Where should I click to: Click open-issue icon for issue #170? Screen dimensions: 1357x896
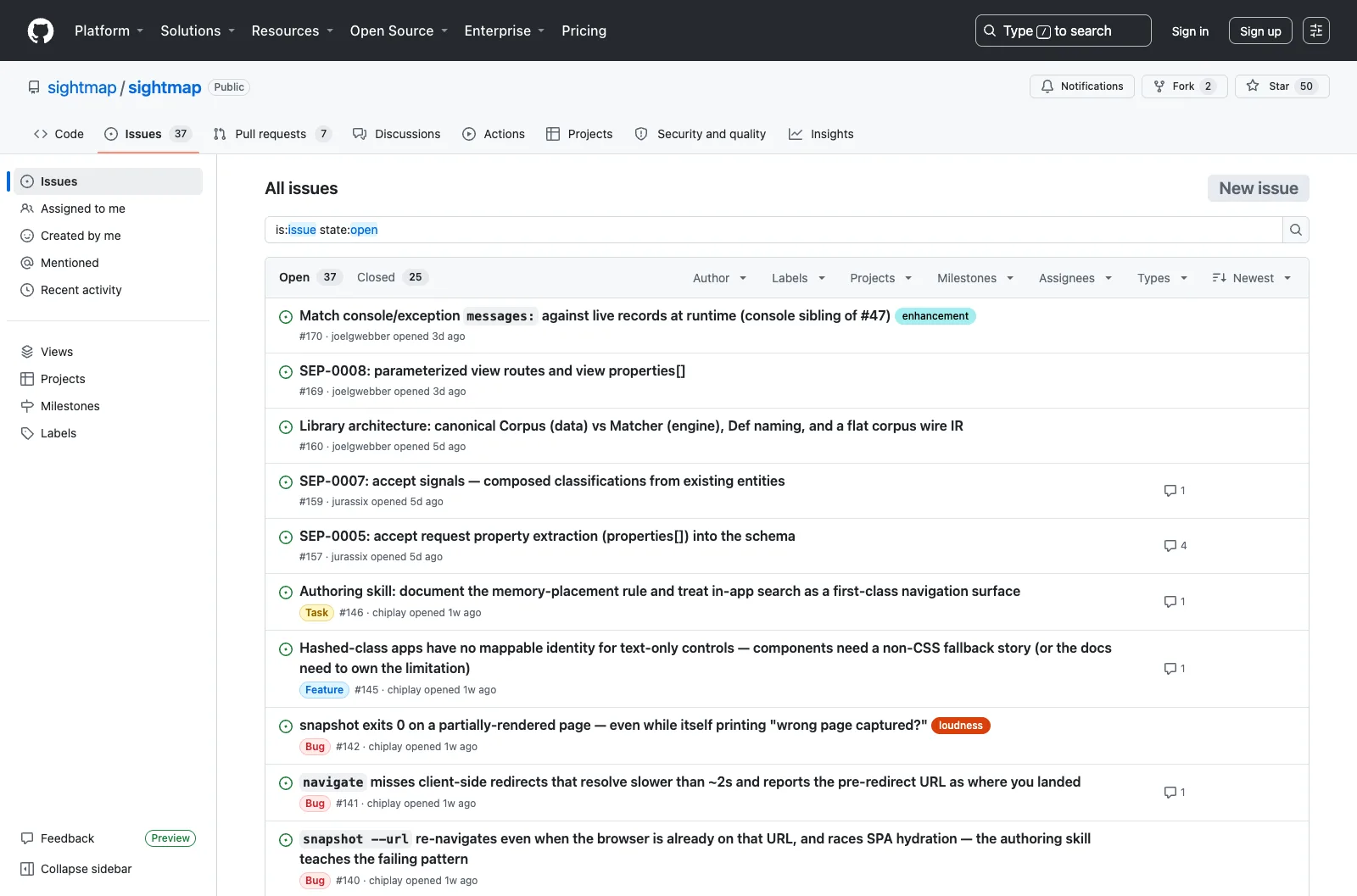pos(286,317)
